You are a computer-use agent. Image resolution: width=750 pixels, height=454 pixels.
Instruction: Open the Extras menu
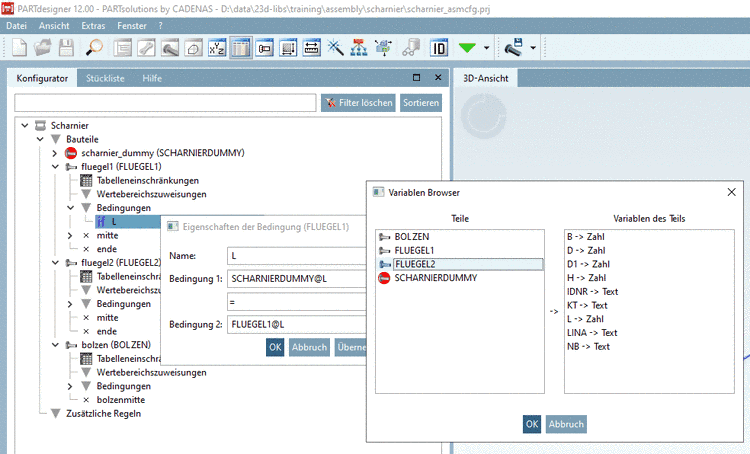point(93,26)
